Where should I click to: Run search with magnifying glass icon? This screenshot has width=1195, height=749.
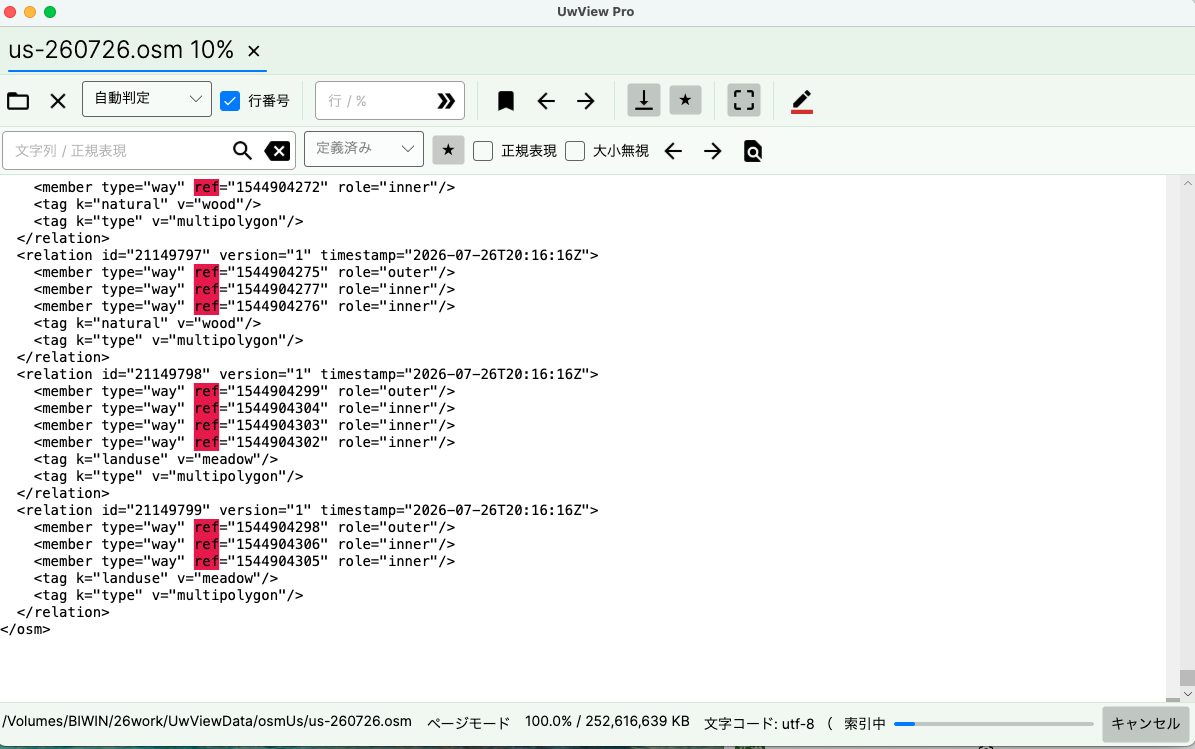click(242, 150)
